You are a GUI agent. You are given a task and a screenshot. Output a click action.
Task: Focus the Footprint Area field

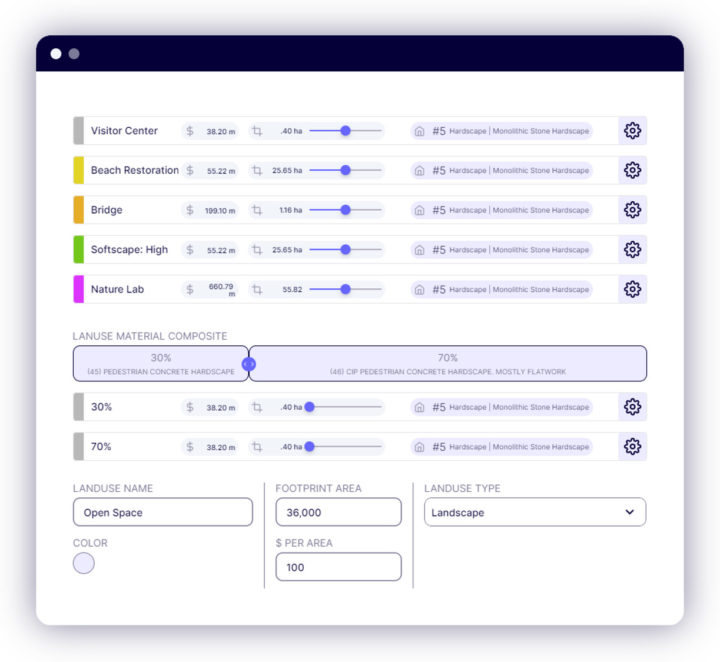click(338, 512)
